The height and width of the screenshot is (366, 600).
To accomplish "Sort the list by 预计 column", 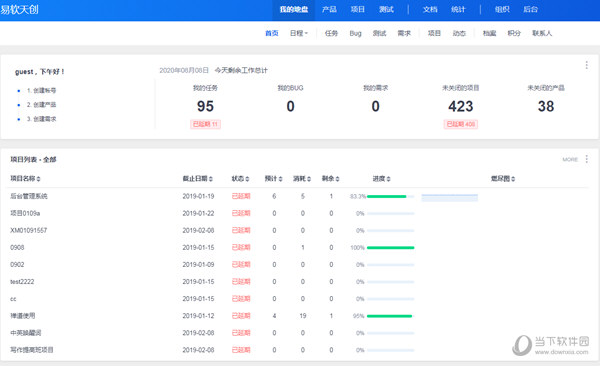I will pyautogui.click(x=273, y=178).
